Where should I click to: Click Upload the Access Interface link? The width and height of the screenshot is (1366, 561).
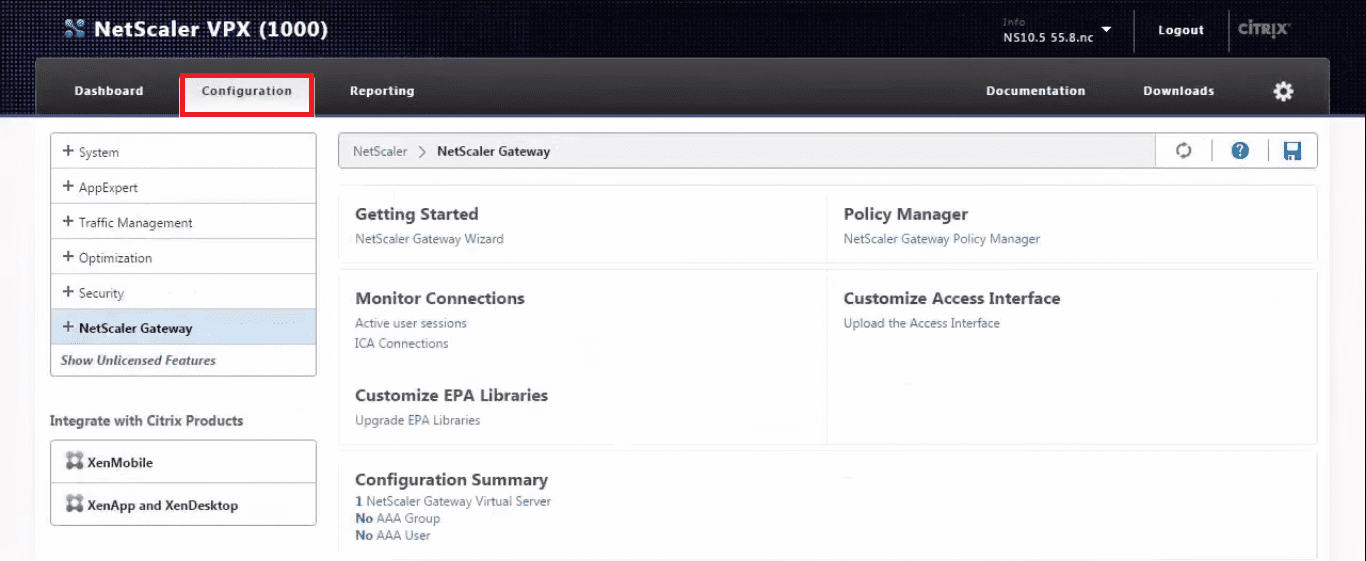tap(922, 323)
